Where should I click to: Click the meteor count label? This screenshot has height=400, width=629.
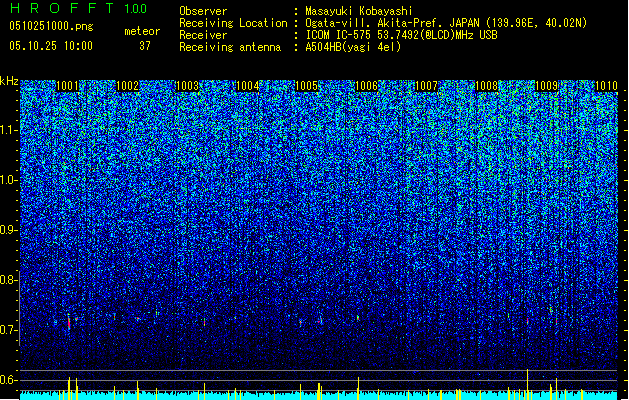pyautogui.click(x=142, y=31)
